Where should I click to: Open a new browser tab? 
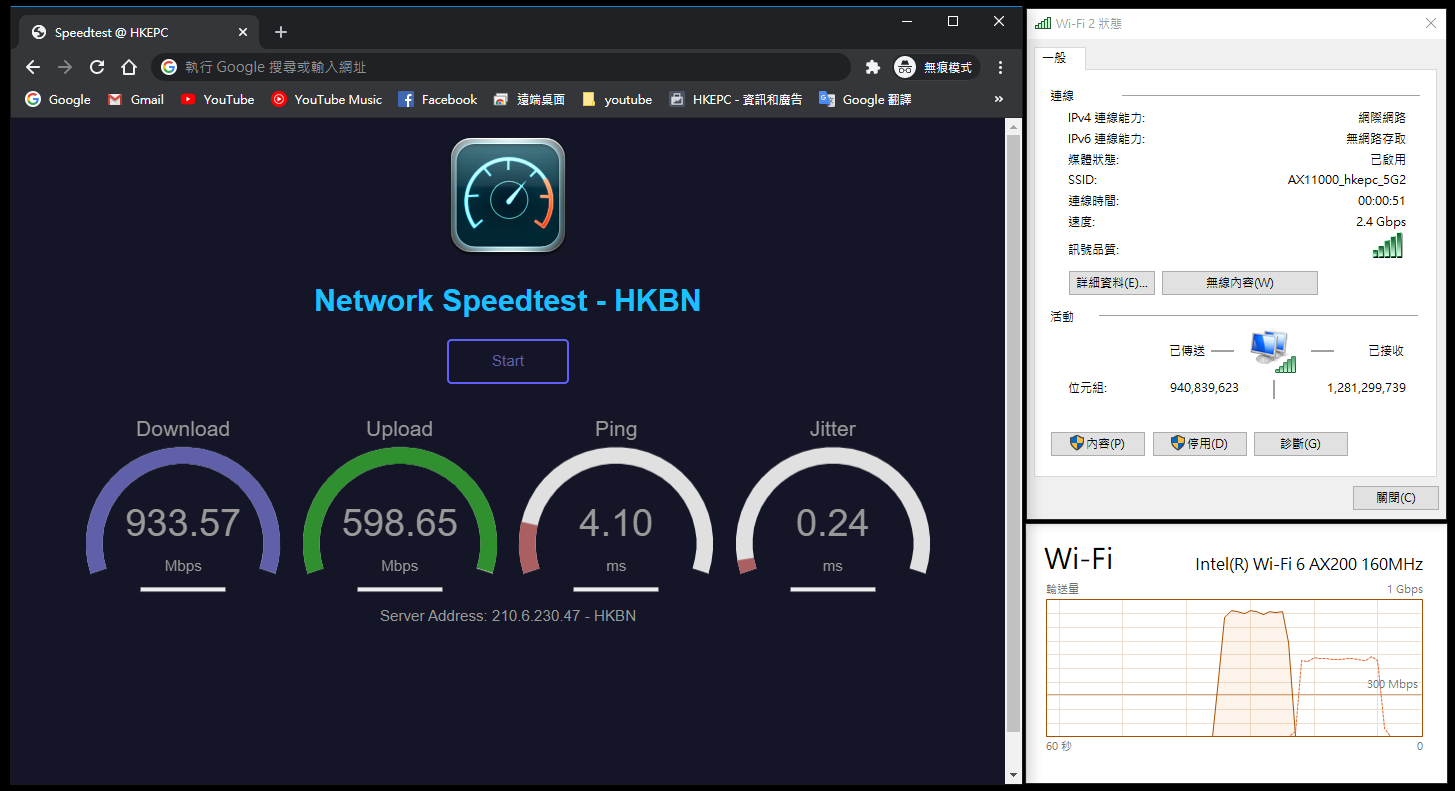(x=281, y=32)
